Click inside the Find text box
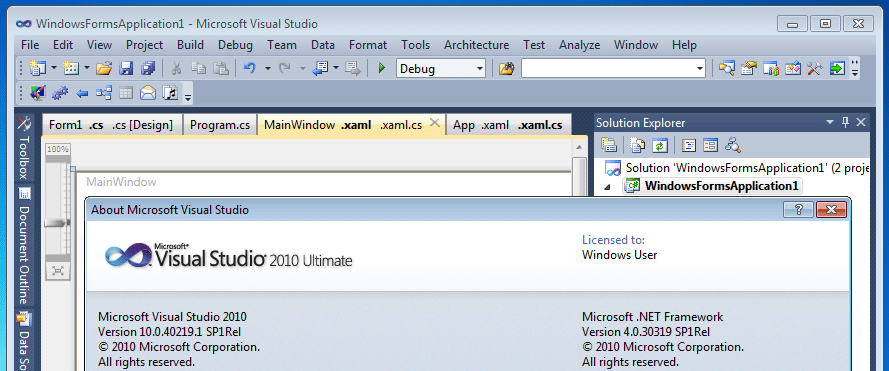Screen dimensions: 889x371 point(607,69)
